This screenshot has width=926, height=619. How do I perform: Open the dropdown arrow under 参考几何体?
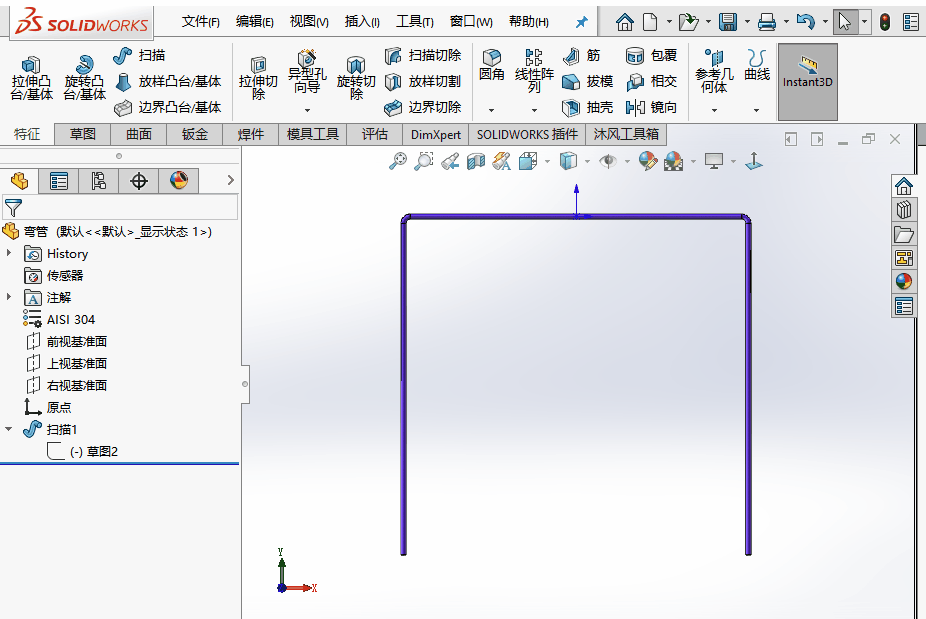(714, 110)
